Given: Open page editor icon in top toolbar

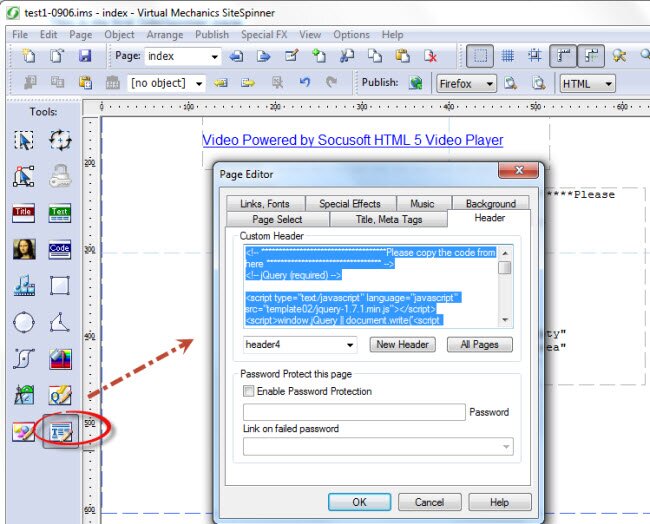Looking at the screenshot, I should [291, 56].
